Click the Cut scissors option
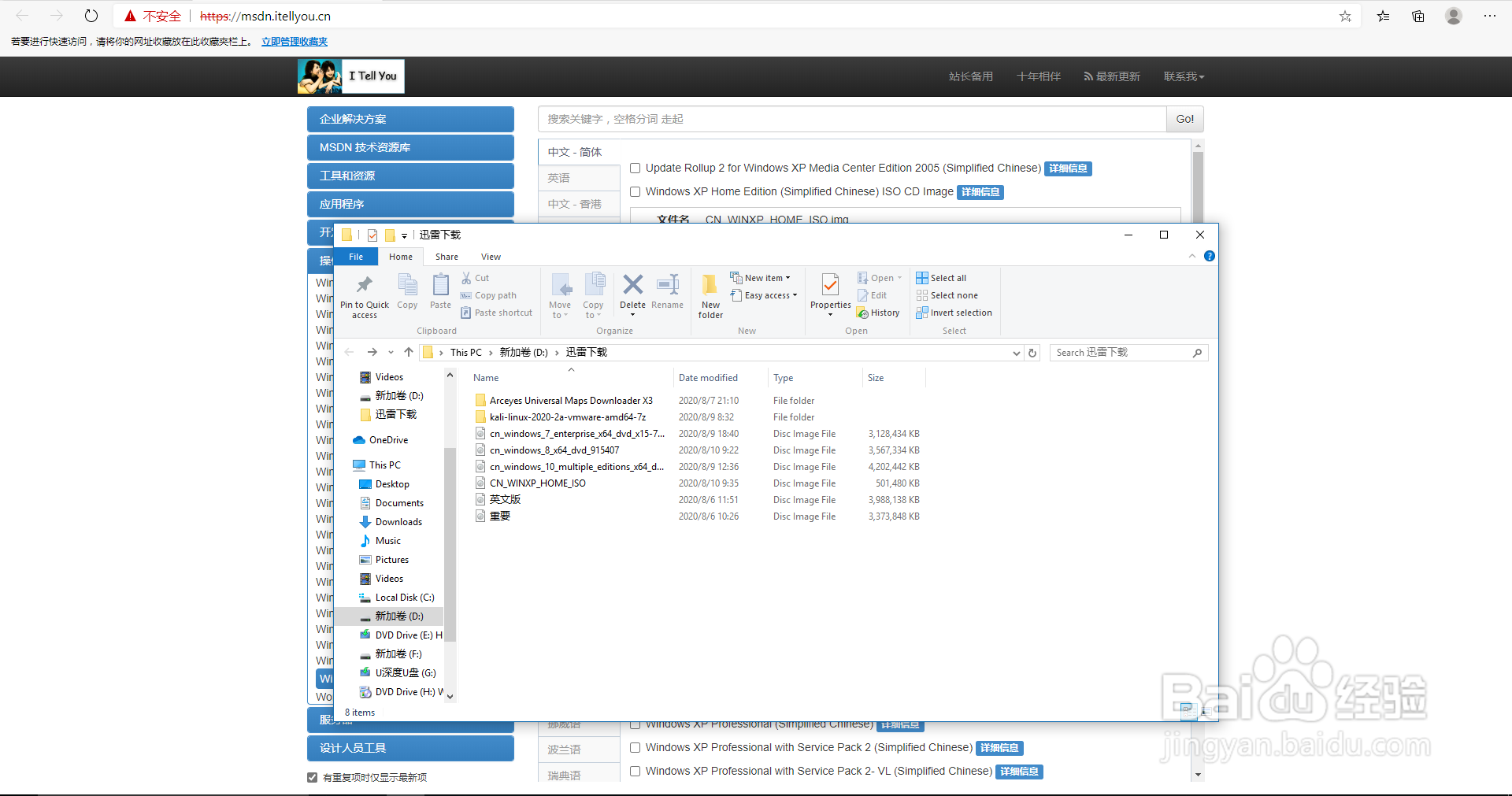The height and width of the screenshot is (796, 1512). coord(476,278)
